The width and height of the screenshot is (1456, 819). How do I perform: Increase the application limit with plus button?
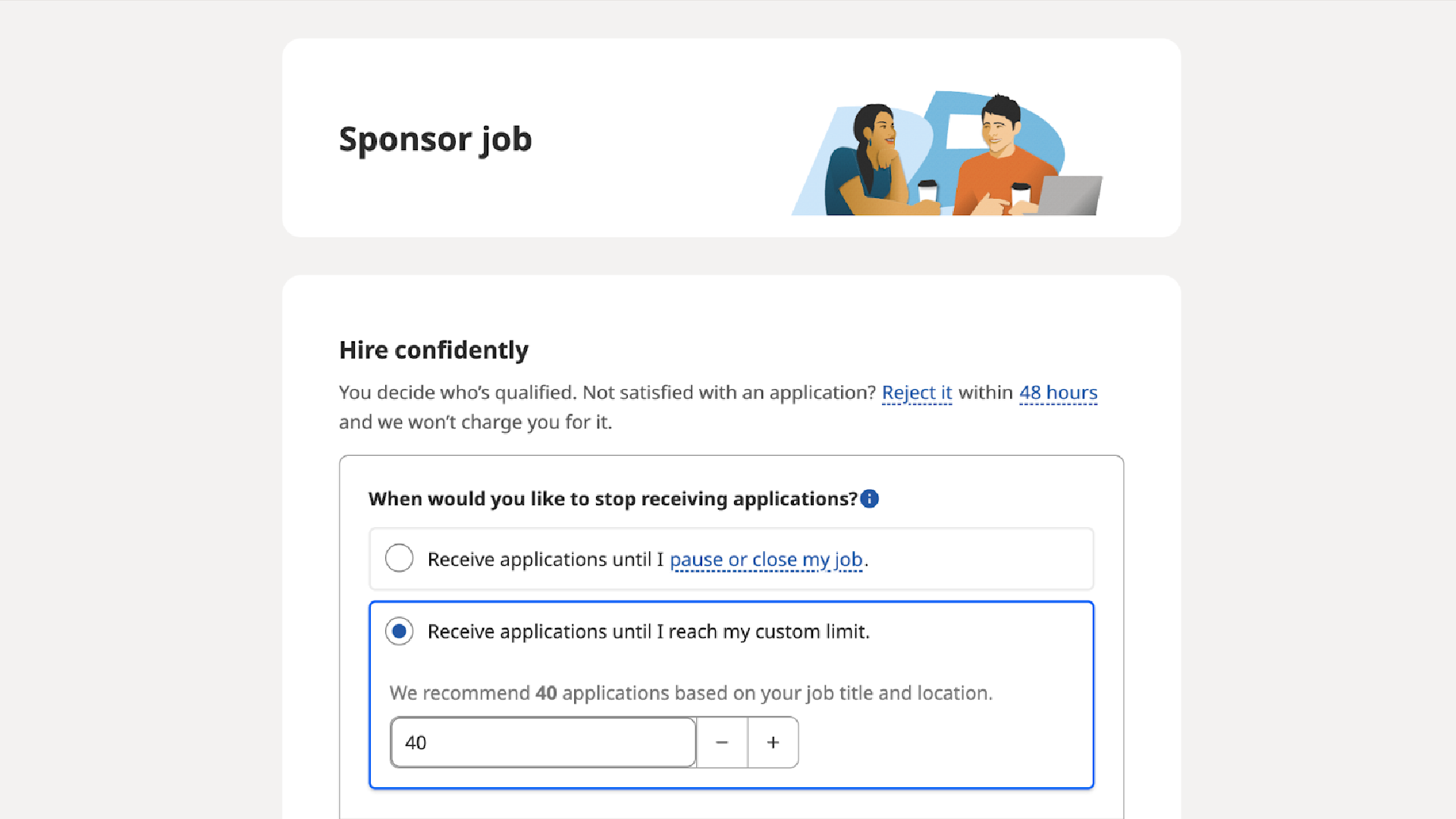pos(773,742)
